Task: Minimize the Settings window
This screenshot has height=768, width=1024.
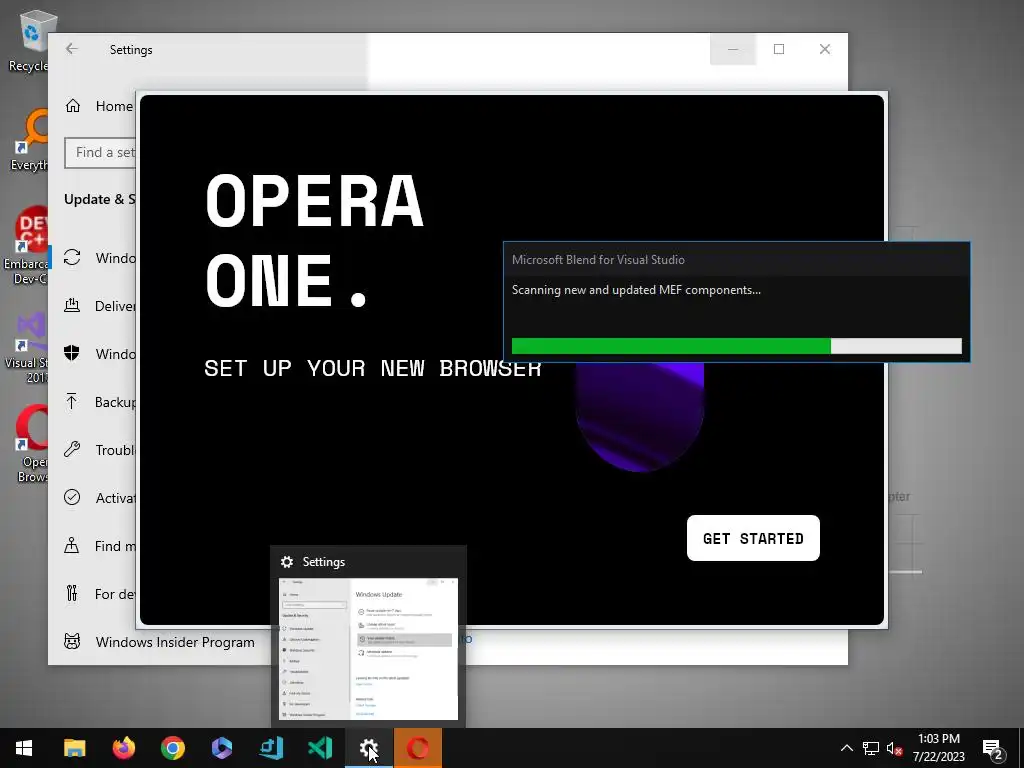Action: 733,49
